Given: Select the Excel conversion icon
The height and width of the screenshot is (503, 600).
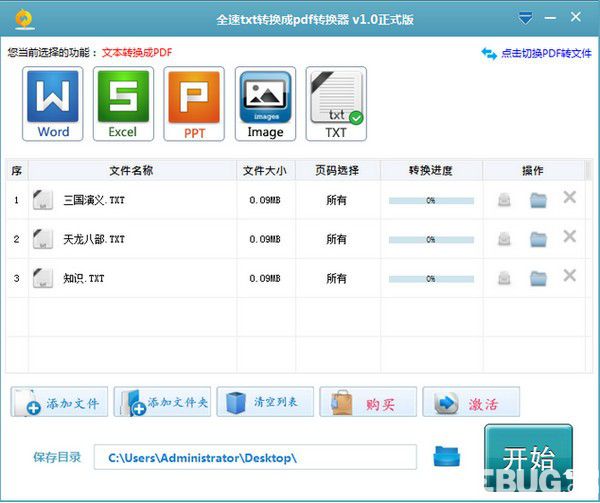Looking at the screenshot, I should click(x=123, y=104).
